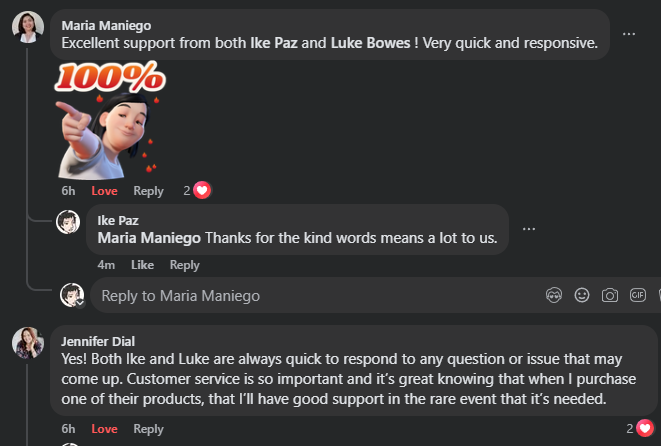This screenshot has width=661, height=446.
Task: Open the emoji picker in reply box
Action: click(x=582, y=295)
